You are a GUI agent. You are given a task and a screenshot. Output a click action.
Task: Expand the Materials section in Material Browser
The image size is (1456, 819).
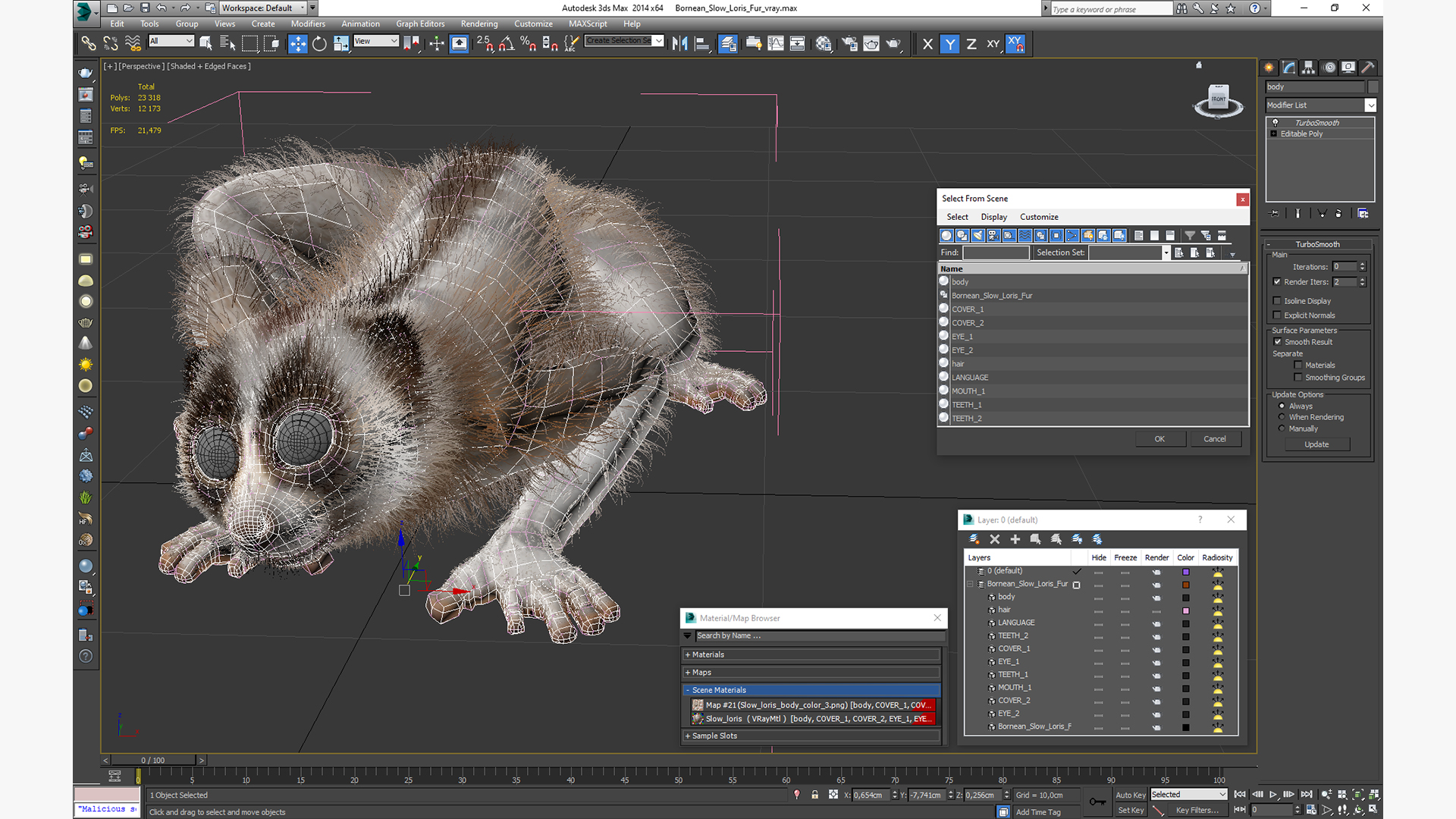pos(811,654)
